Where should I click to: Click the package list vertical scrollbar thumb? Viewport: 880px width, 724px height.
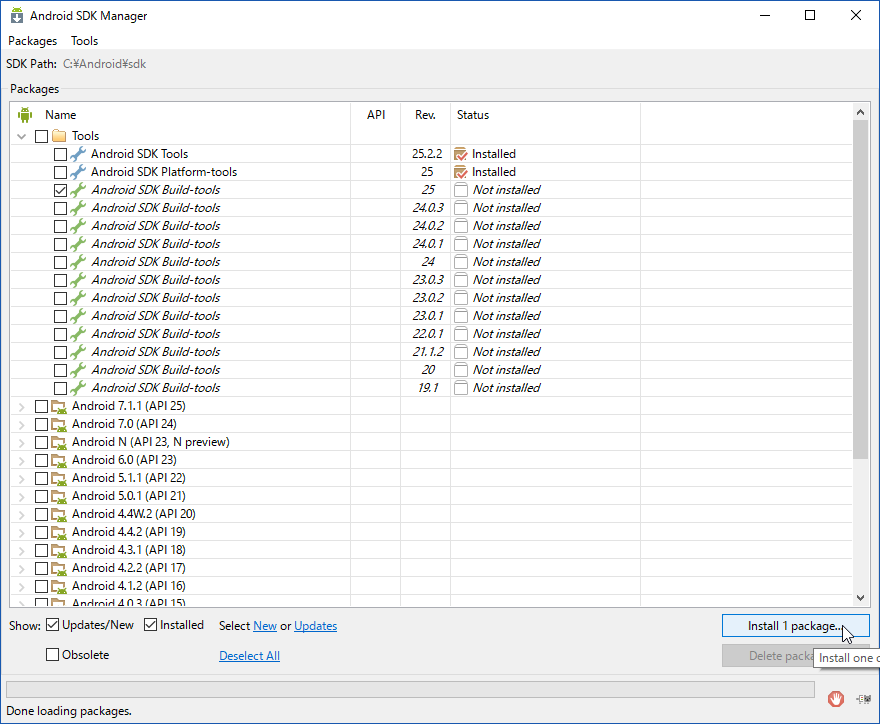860,290
